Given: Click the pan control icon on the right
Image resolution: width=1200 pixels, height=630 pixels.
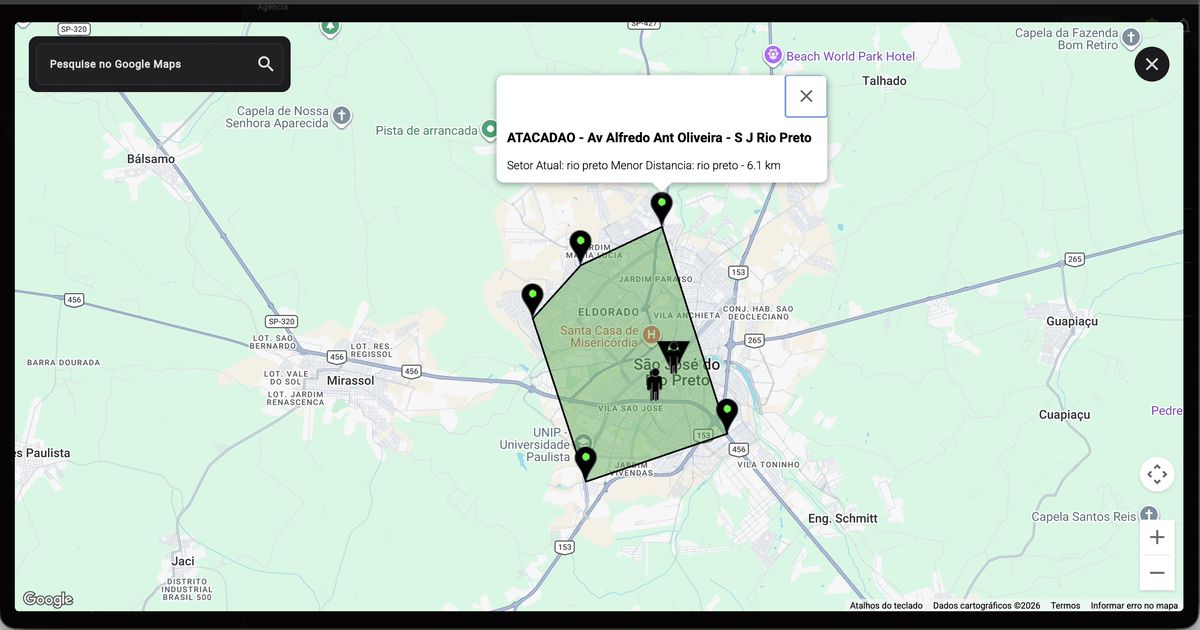Looking at the screenshot, I should 1157,474.
